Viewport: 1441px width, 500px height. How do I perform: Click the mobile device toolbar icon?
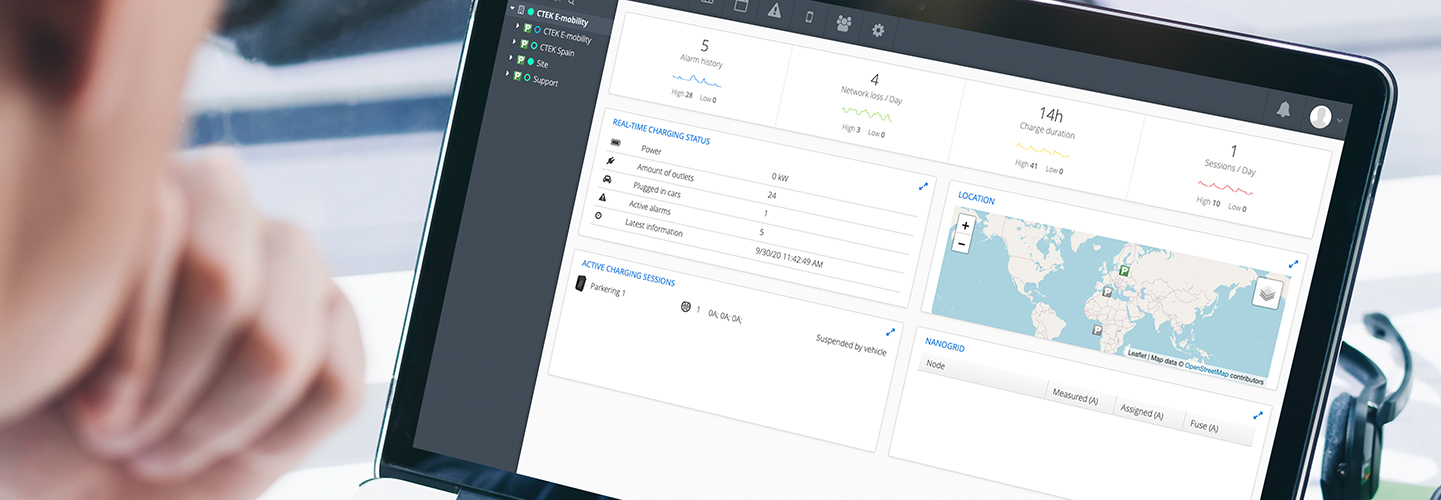(809, 17)
